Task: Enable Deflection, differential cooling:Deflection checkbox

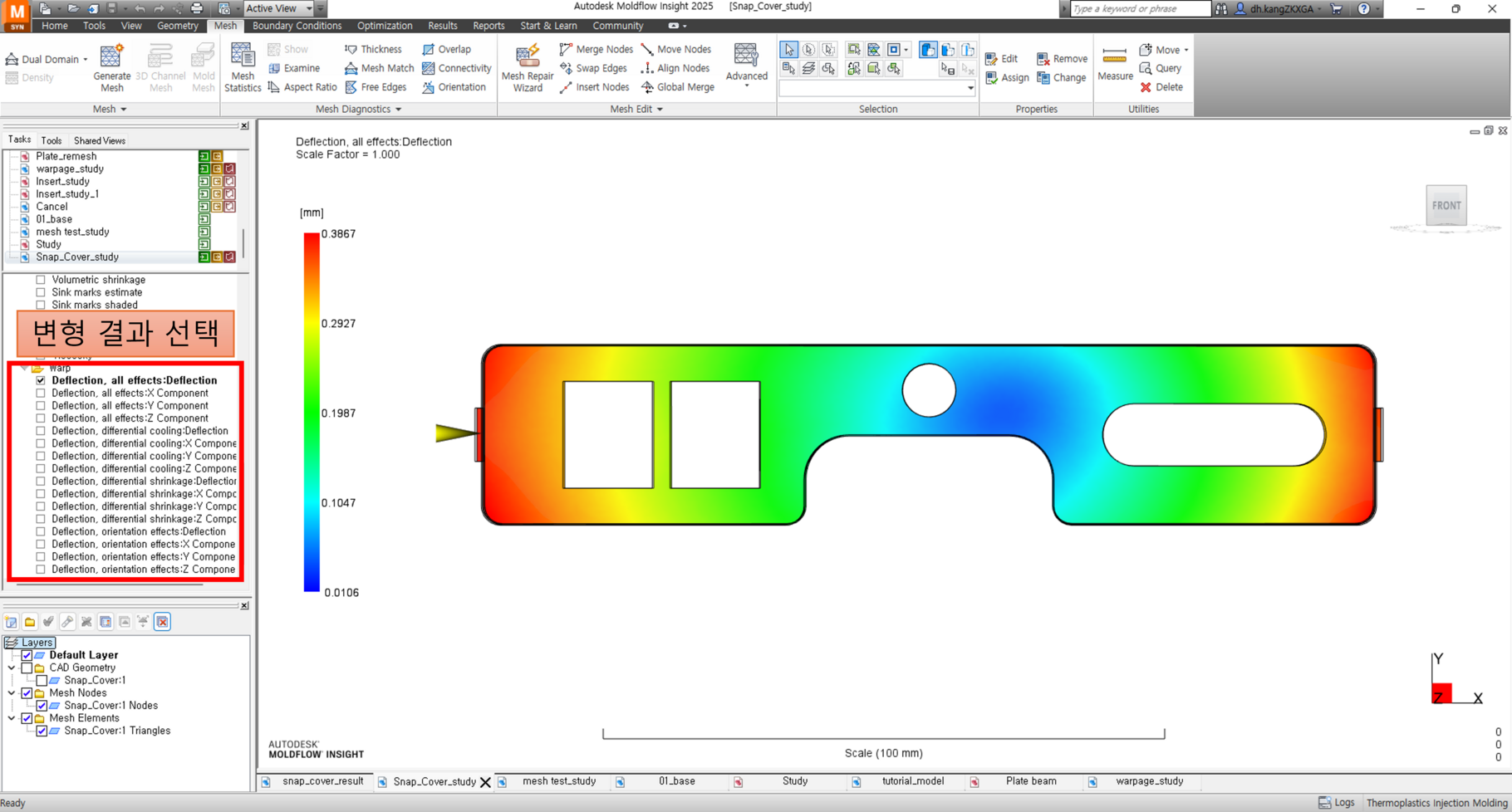Action: 41,431
